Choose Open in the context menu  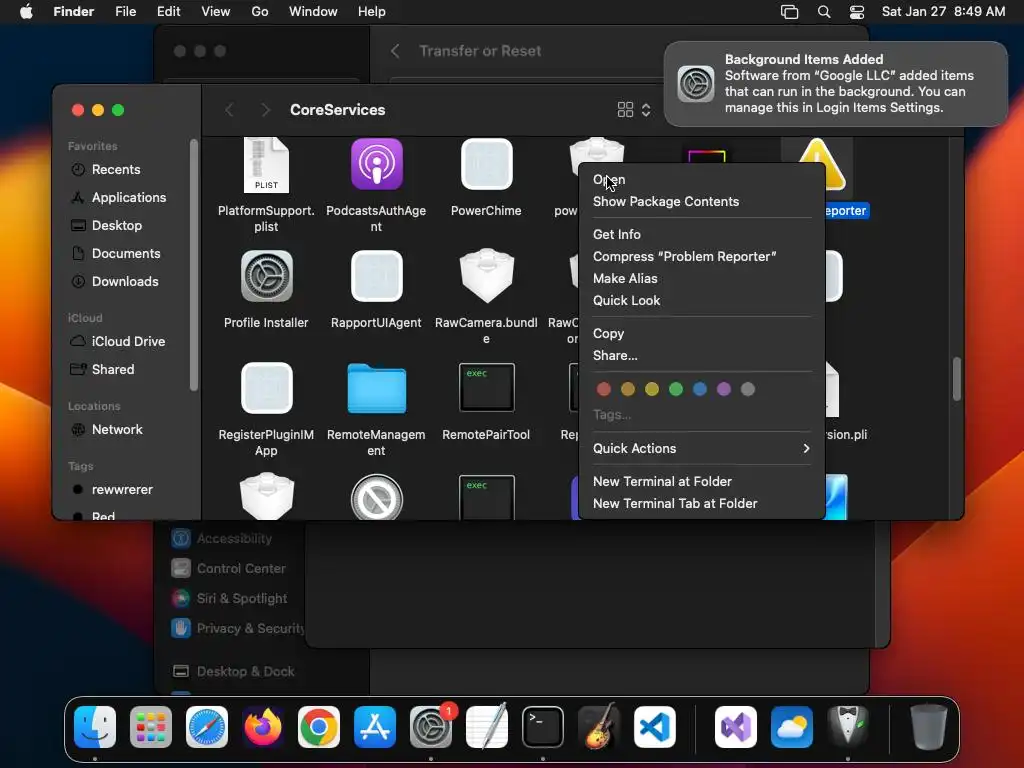(x=701, y=180)
